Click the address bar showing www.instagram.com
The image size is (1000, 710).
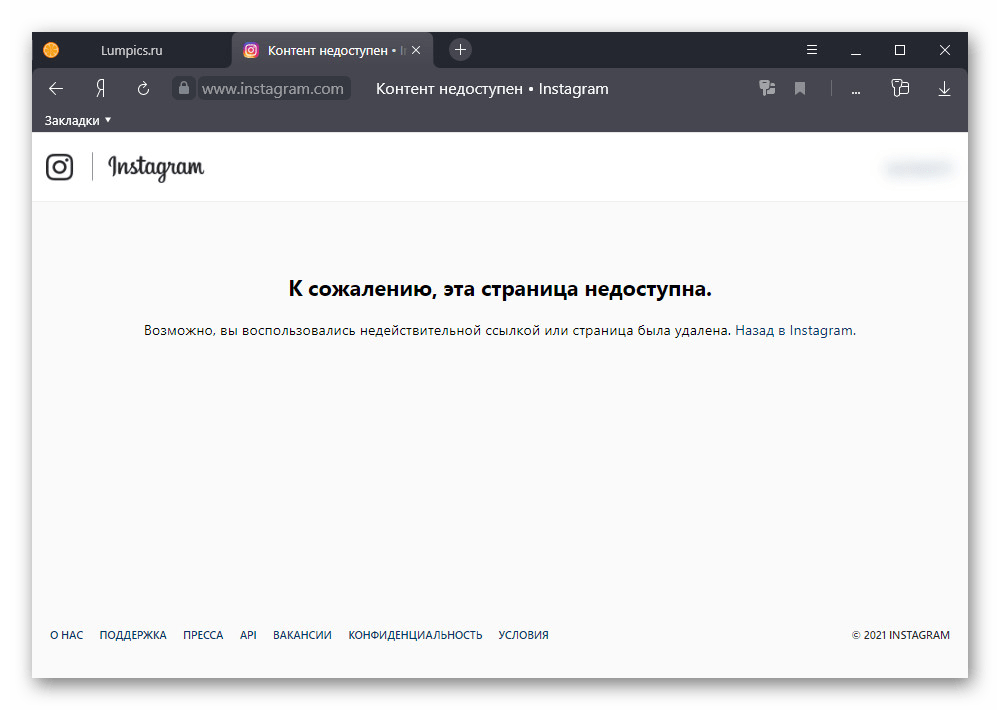click(x=274, y=88)
